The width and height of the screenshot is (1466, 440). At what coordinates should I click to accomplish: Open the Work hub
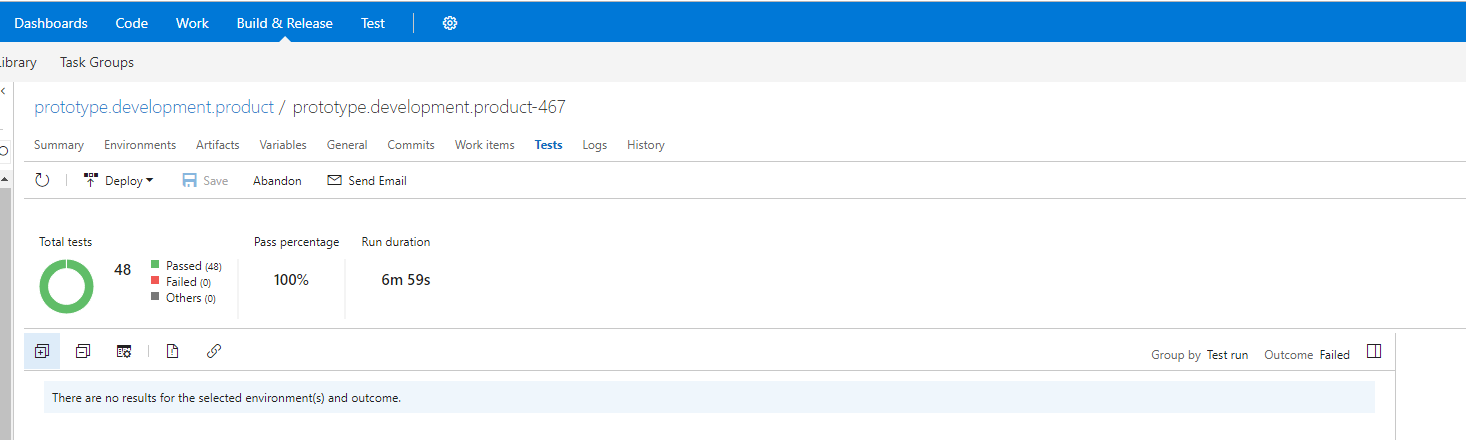(192, 23)
